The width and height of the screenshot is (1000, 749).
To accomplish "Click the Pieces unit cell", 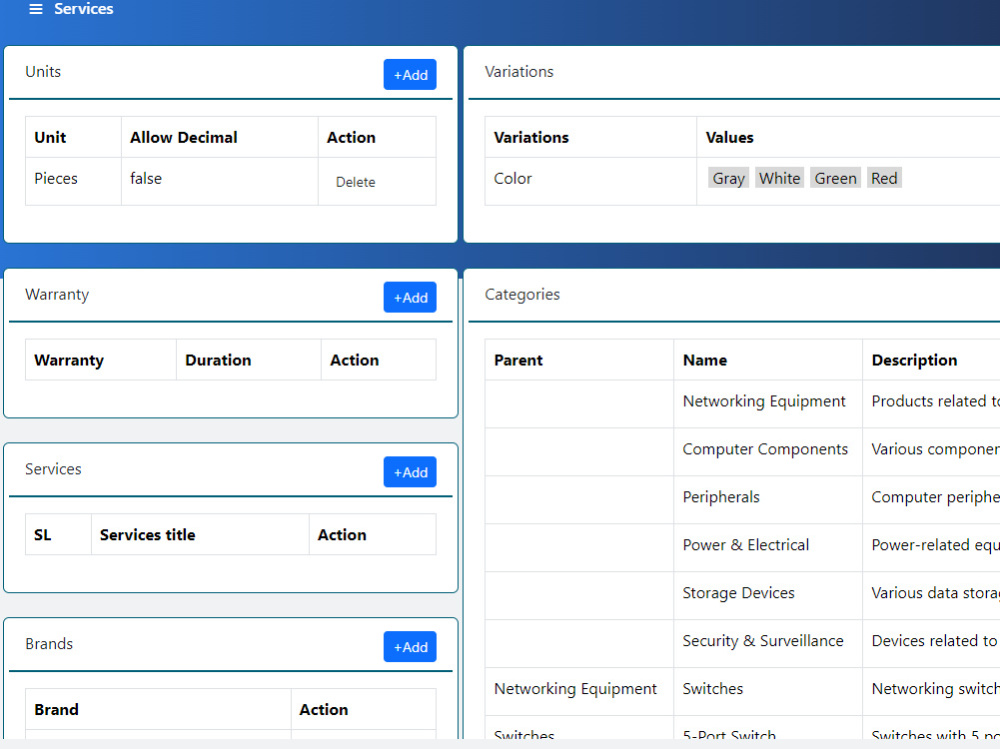I will click(73, 181).
